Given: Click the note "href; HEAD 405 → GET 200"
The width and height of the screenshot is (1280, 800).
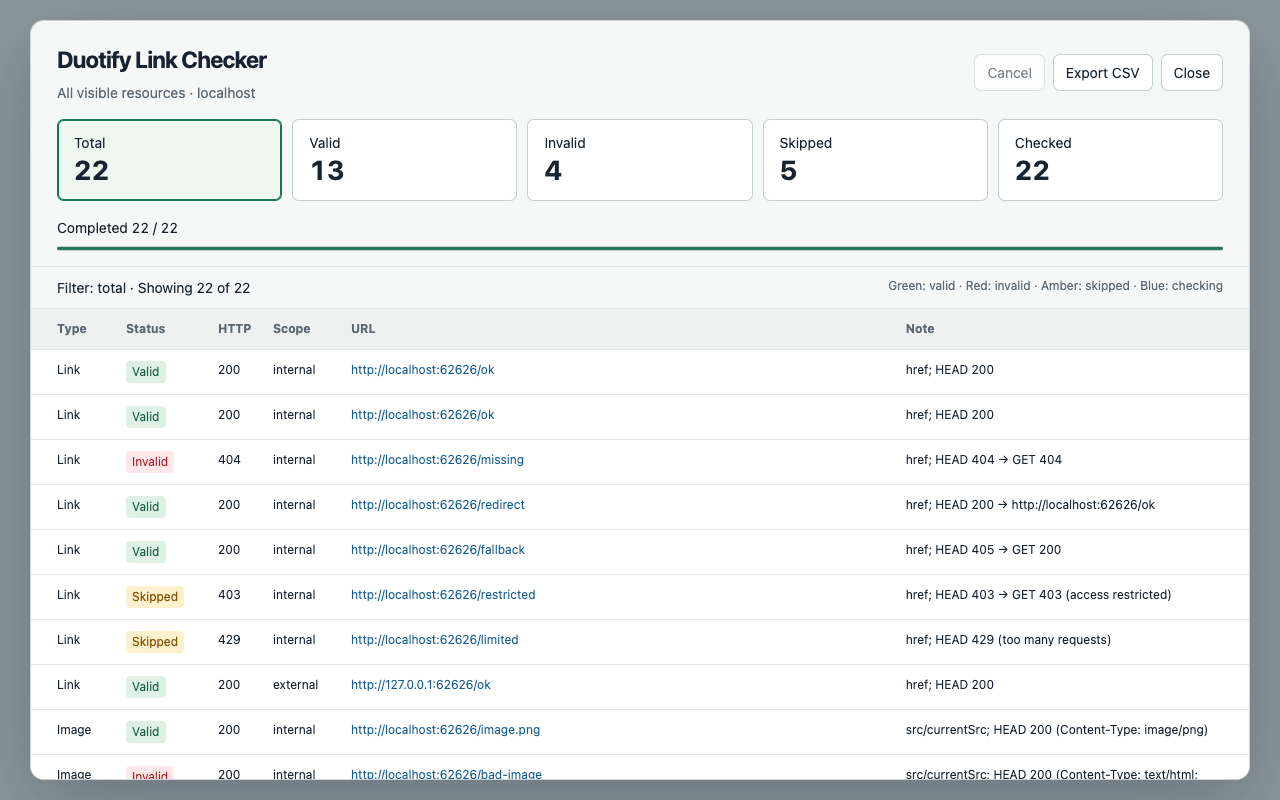Looking at the screenshot, I should tap(984, 550).
